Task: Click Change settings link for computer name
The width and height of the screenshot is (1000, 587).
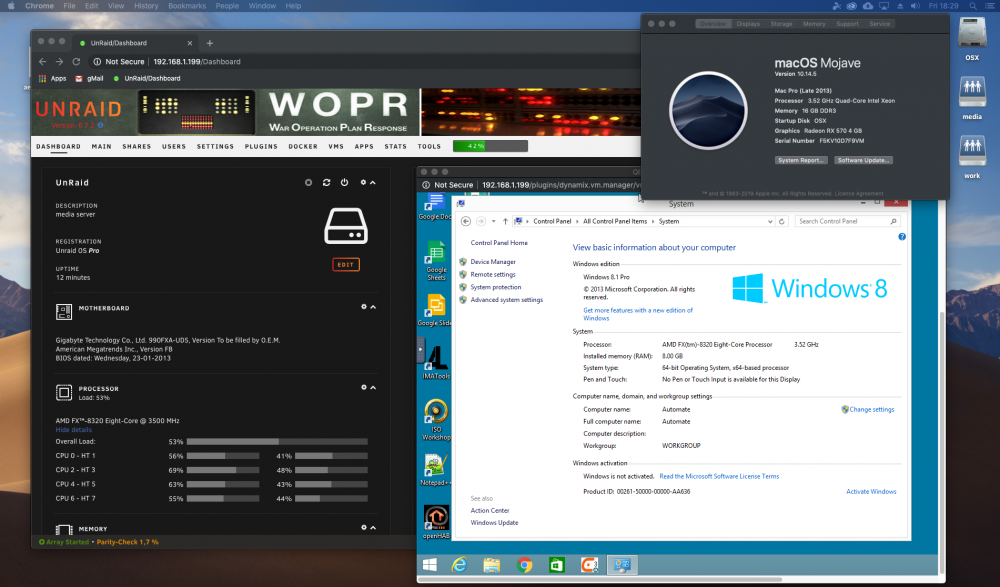Action: pyautogui.click(x=871, y=410)
